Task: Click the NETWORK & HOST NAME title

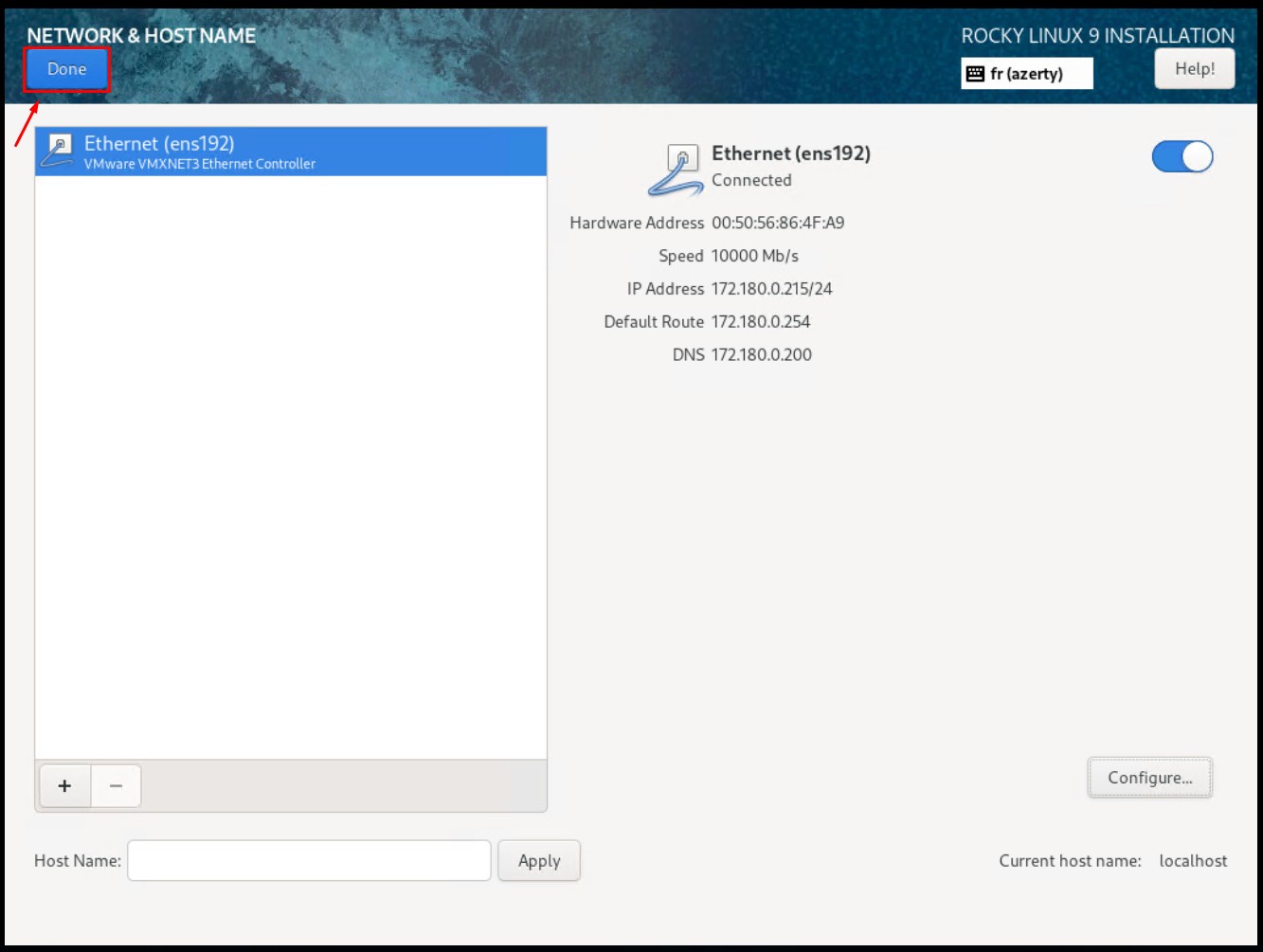Action: click(x=141, y=36)
